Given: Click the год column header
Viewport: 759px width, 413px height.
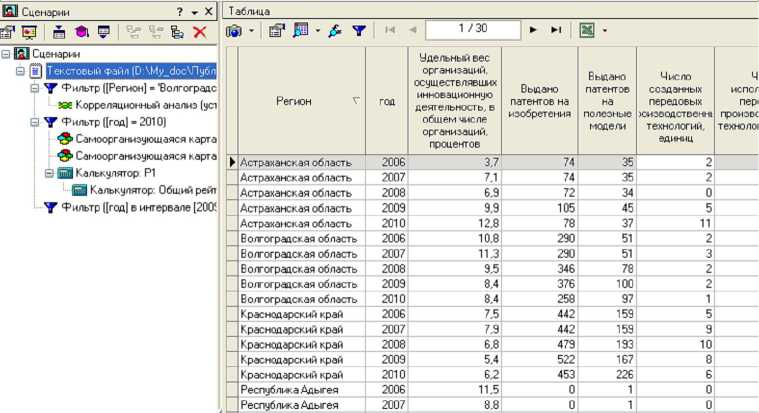Looking at the screenshot, I should [387, 101].
